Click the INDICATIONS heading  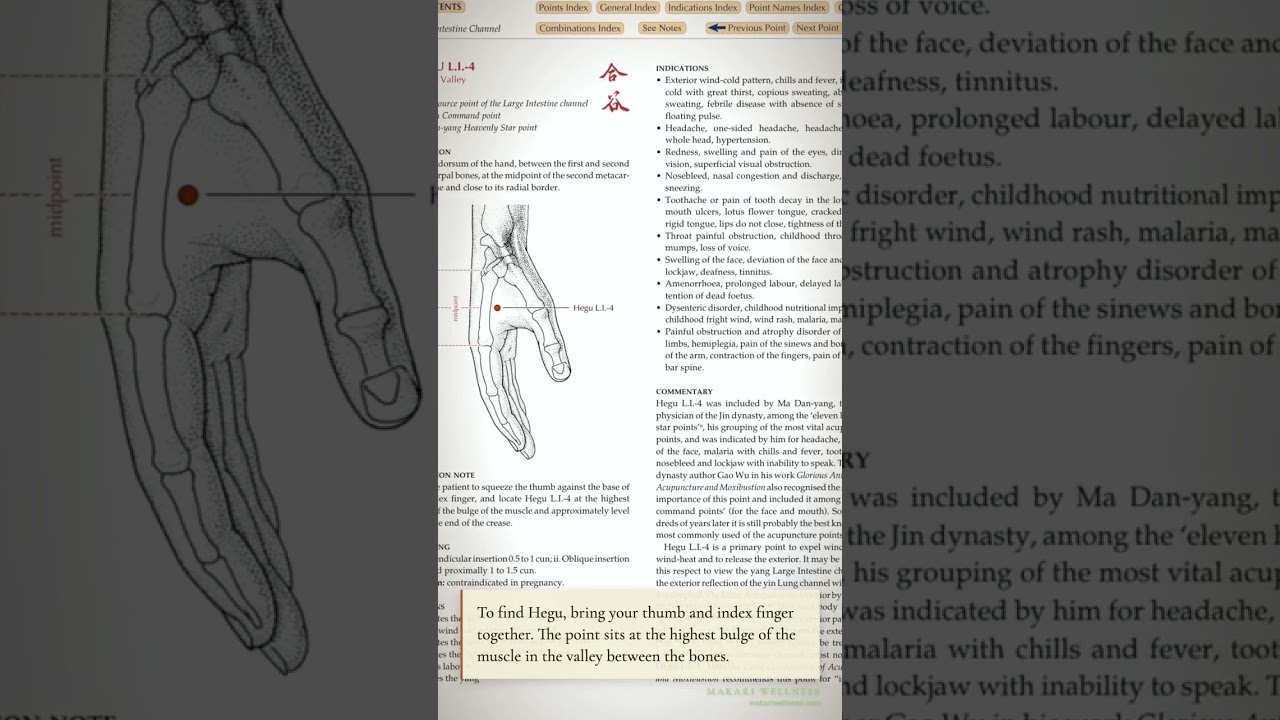click(x=682, y=68)
